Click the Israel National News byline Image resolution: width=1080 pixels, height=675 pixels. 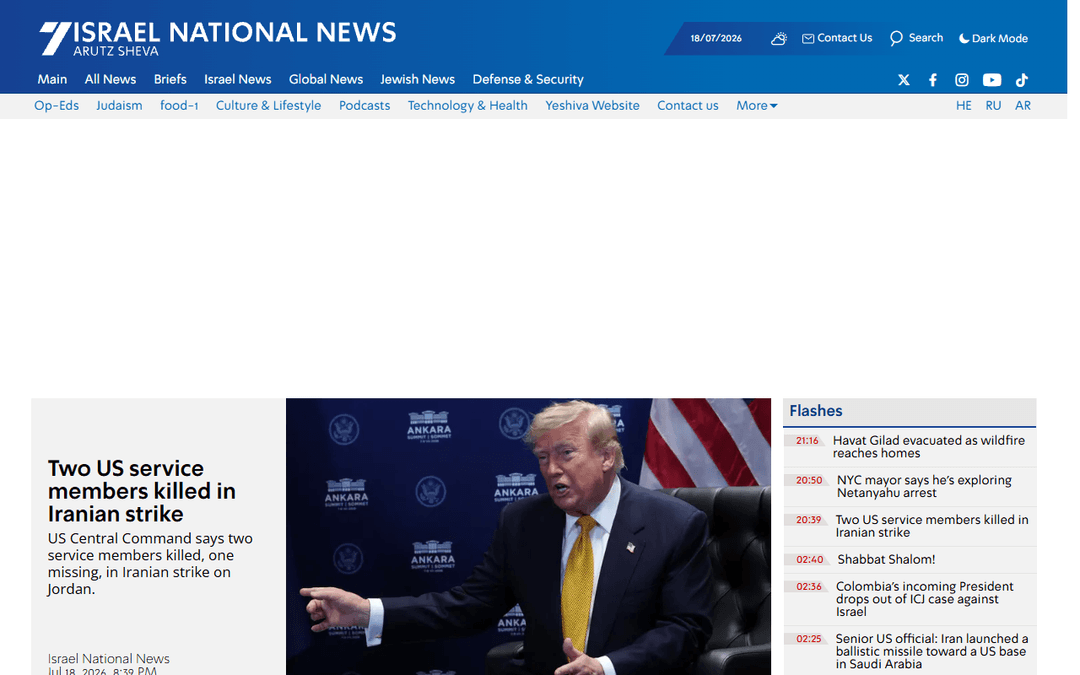(x=108, y=658)
